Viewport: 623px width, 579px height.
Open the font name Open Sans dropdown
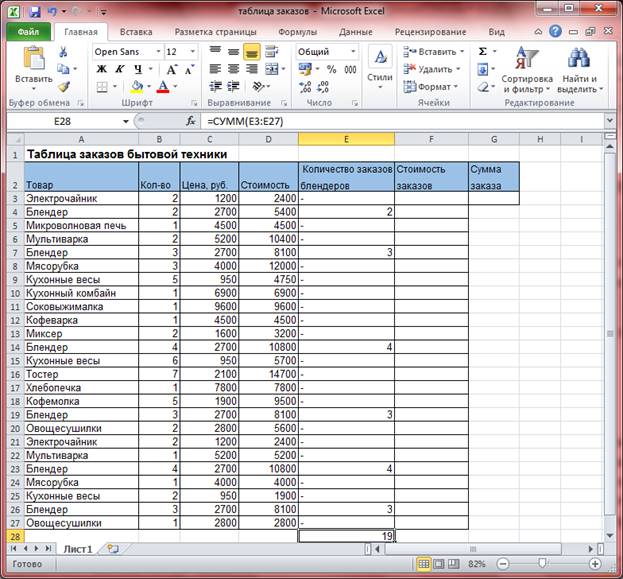pos(159,51)
